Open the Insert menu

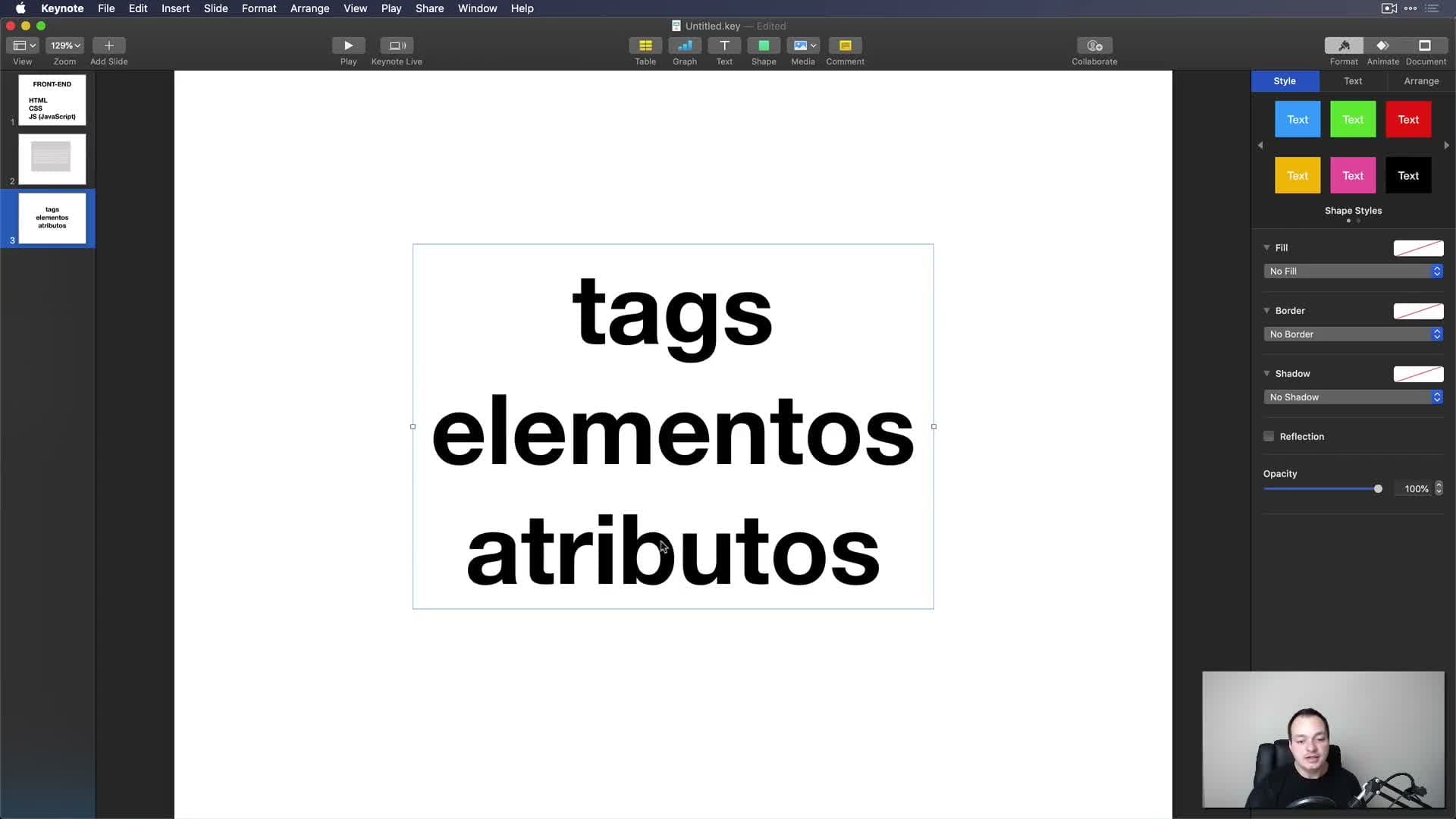[x=175, y=8]
